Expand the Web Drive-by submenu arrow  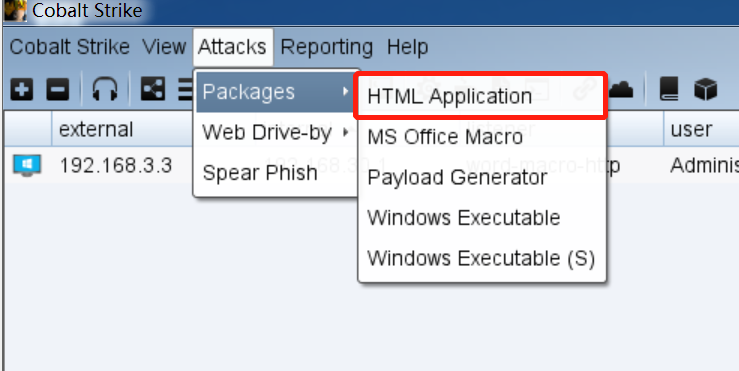[346, 132]
